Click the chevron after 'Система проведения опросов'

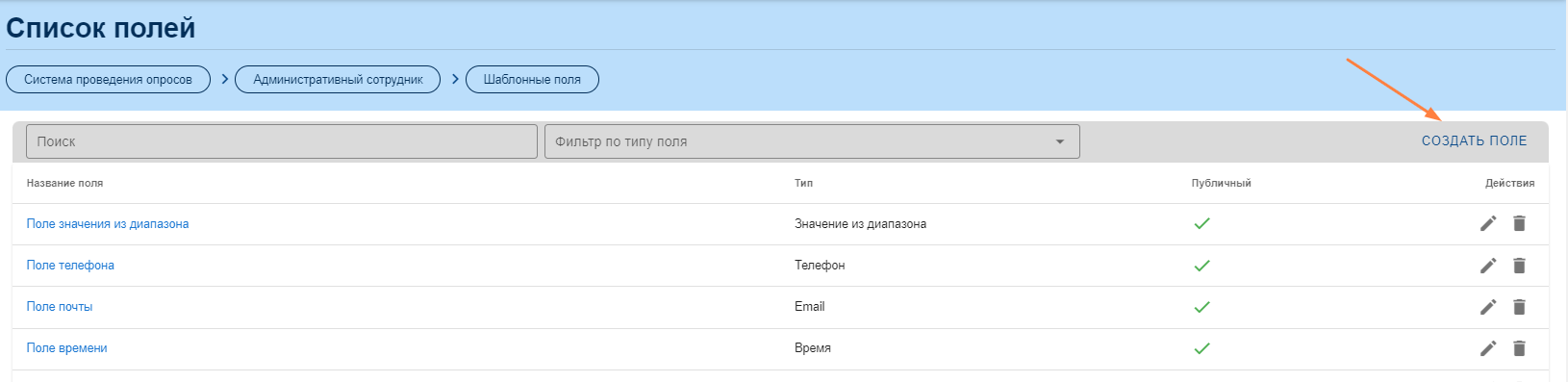coord(224,79)
